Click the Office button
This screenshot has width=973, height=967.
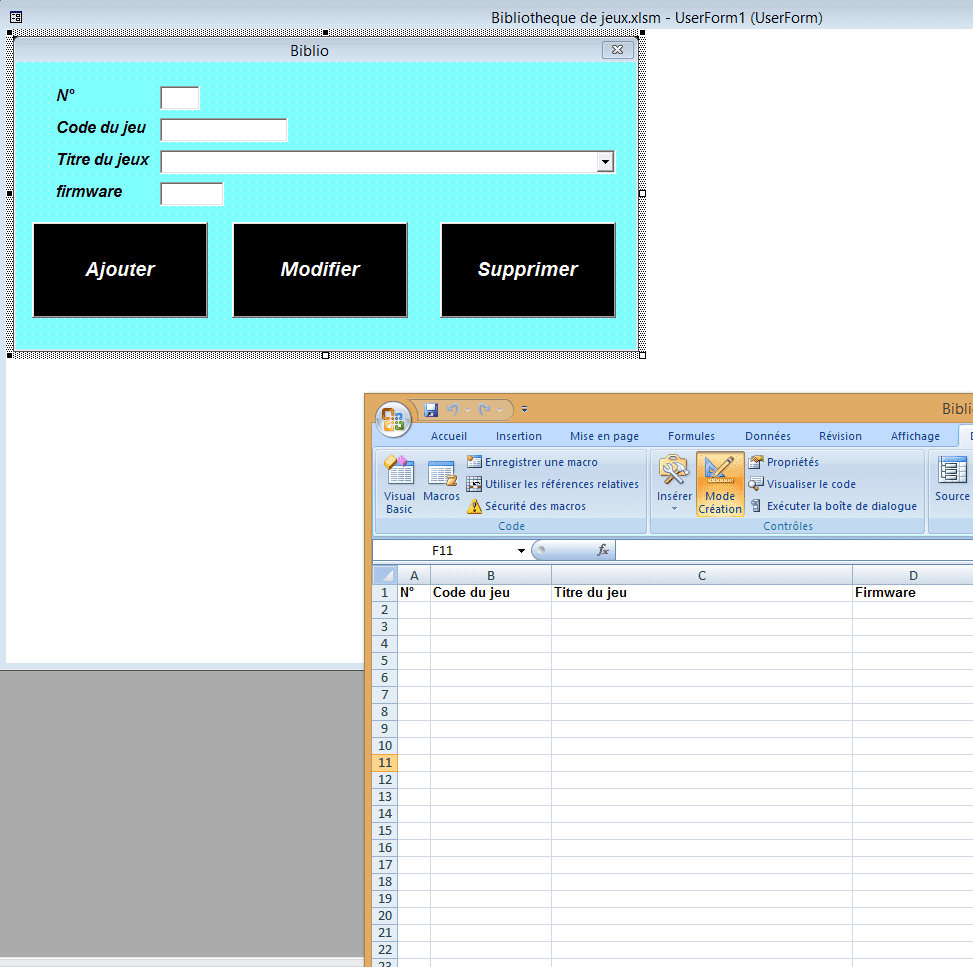(393, 419)
